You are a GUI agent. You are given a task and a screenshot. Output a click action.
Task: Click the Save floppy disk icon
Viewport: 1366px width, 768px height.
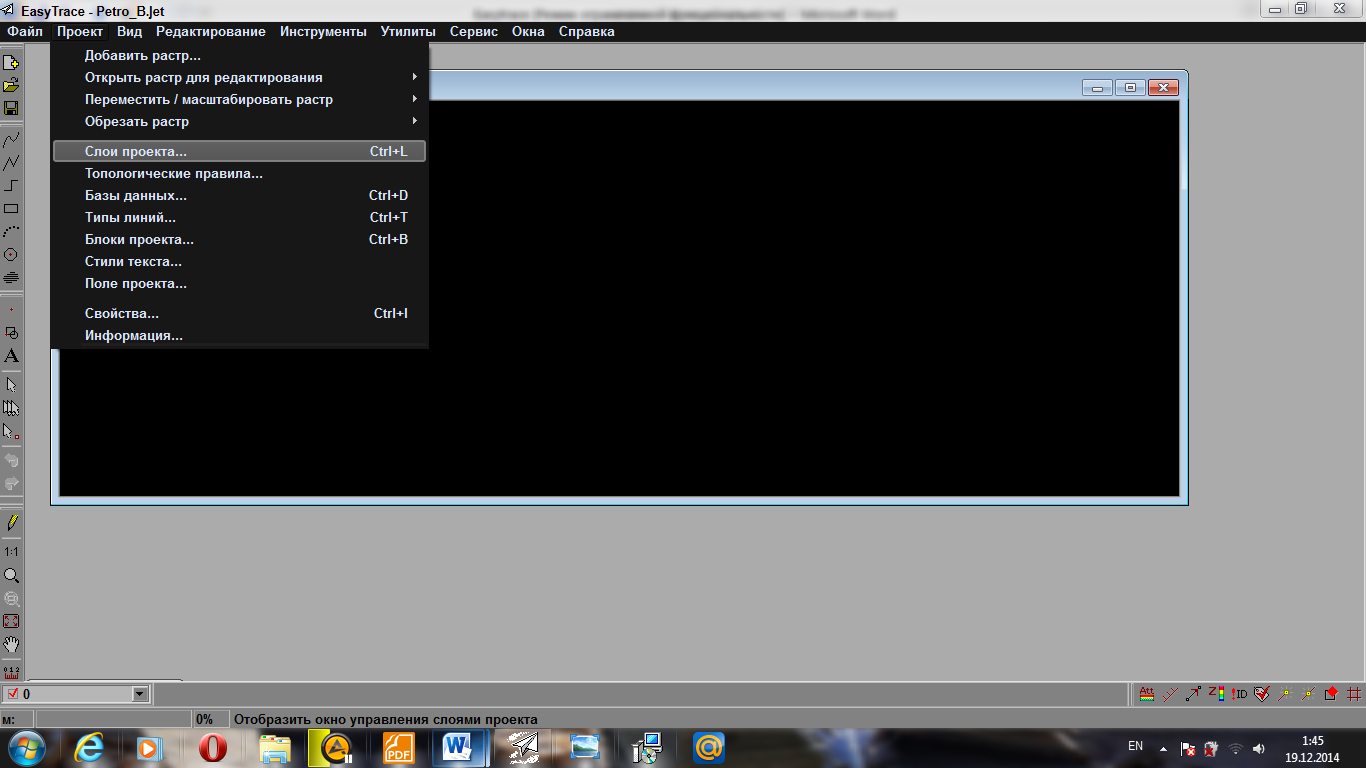pos(11,108)
